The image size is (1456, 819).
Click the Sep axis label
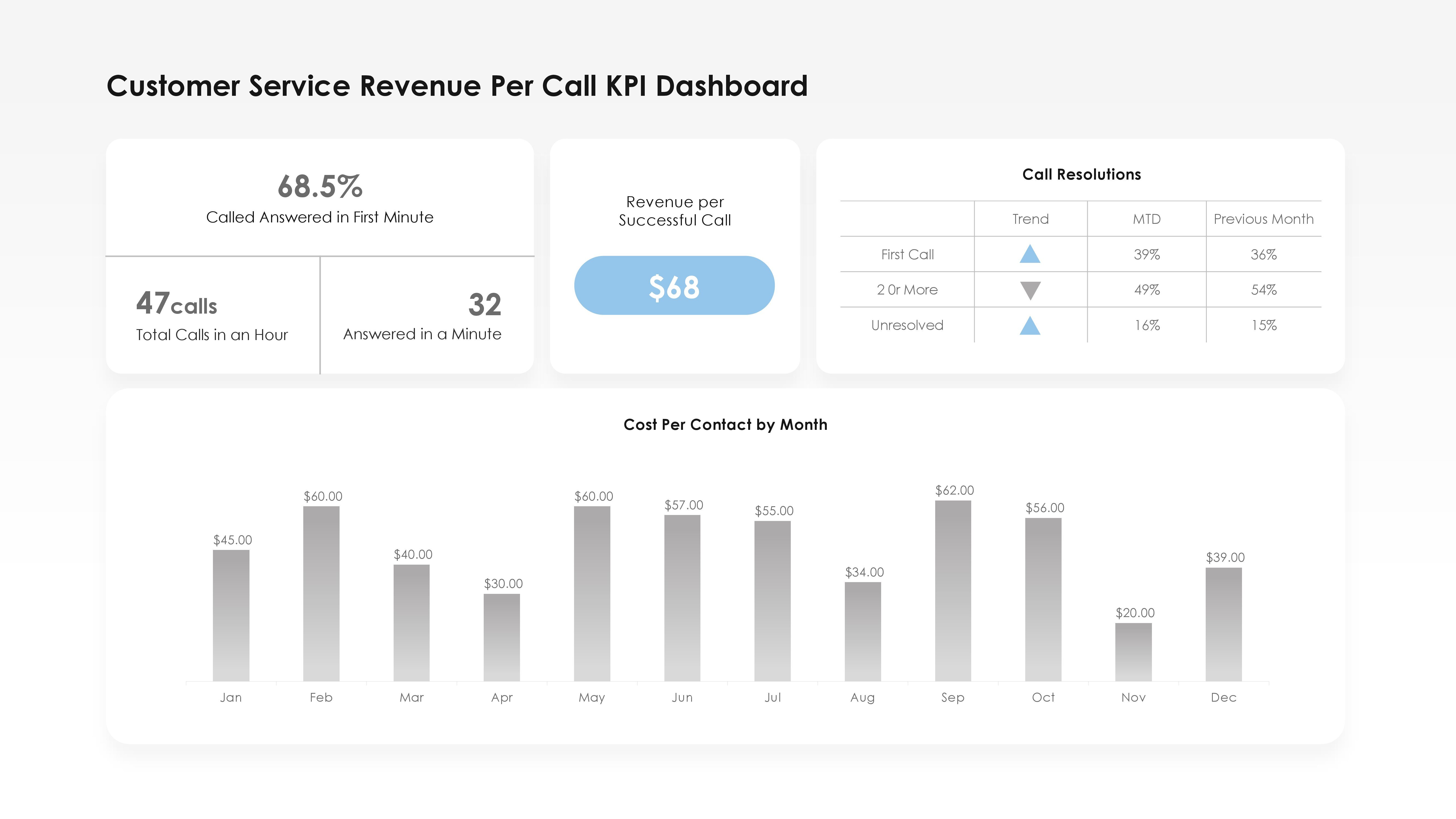click(953, 698)
